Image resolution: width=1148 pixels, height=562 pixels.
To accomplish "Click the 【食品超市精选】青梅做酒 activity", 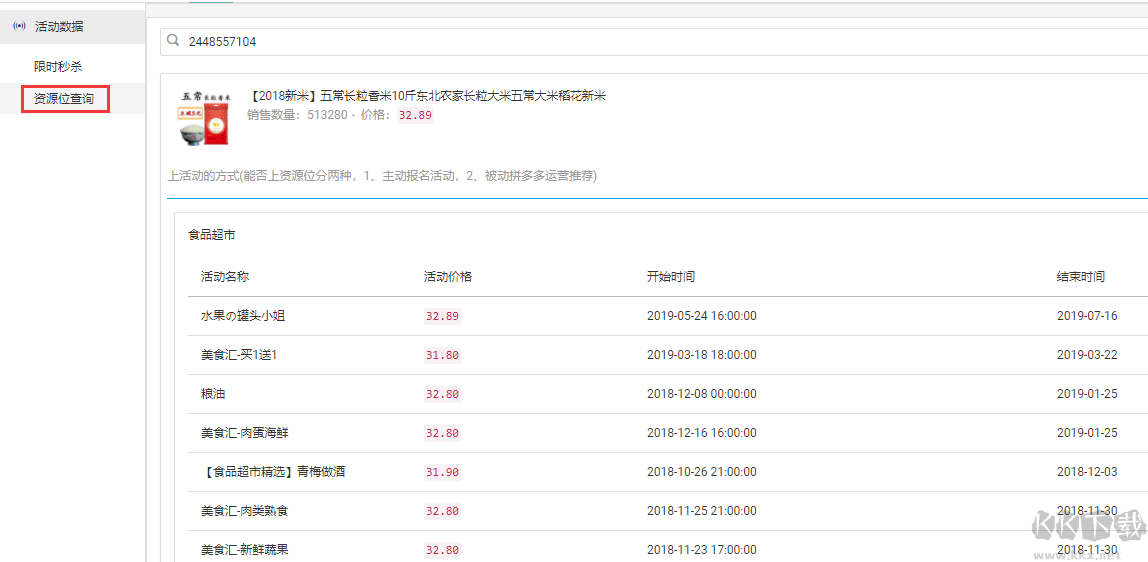I will click(273, 472).
